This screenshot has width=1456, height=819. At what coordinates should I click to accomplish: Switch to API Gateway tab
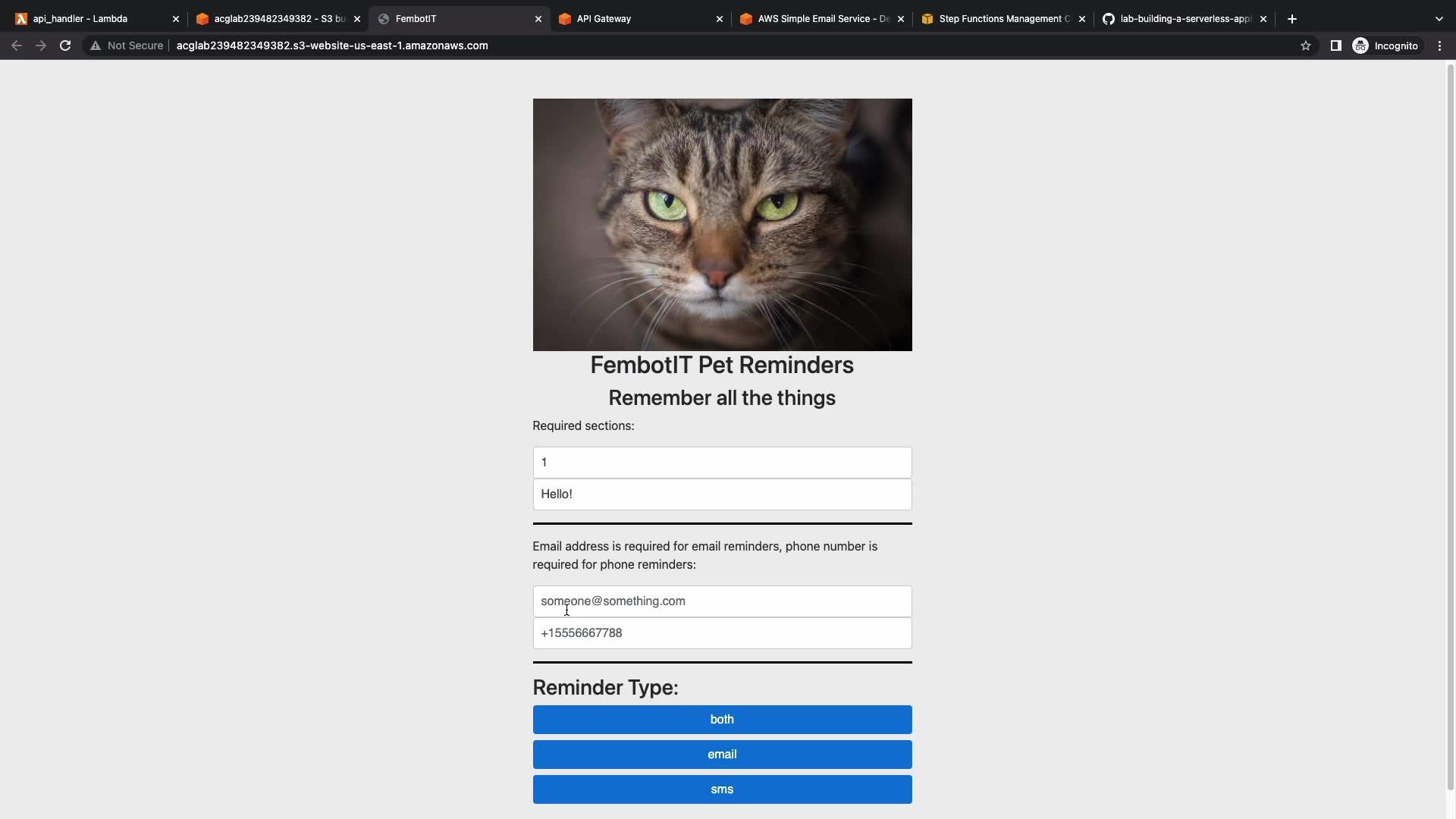pos(637,19)
